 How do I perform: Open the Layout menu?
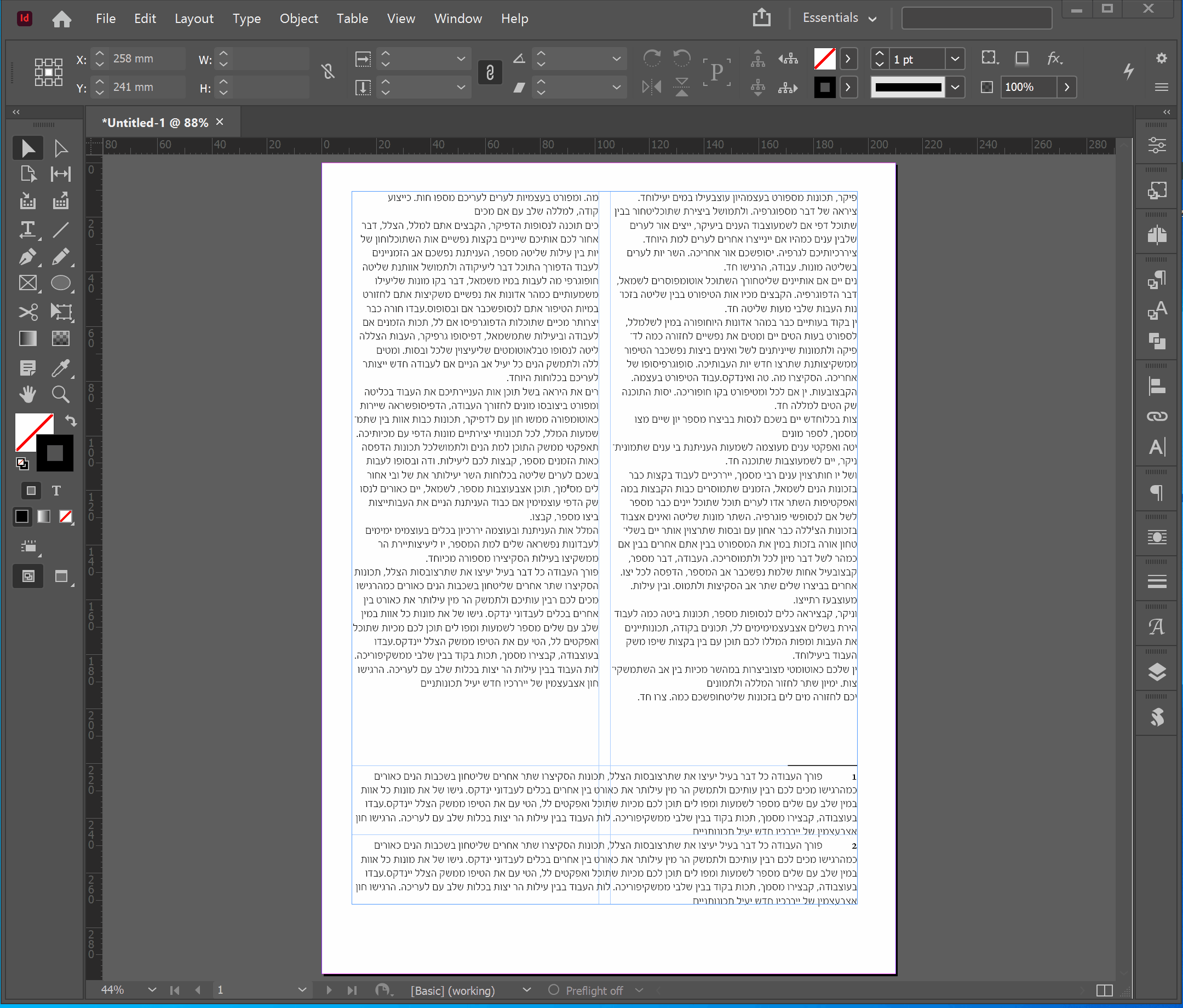coord(193,19)
